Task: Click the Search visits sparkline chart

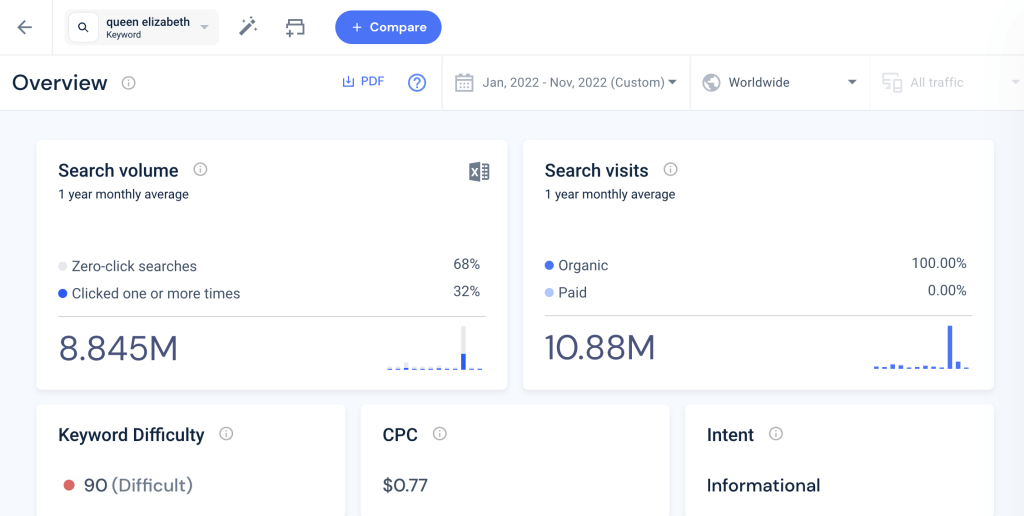Action: 921,347
